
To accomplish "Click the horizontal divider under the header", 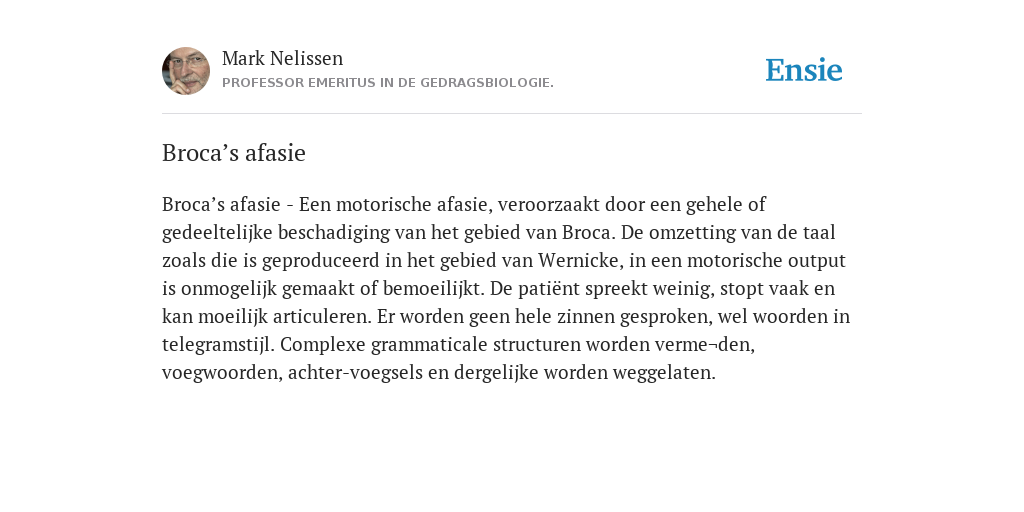I will point(512,114).
